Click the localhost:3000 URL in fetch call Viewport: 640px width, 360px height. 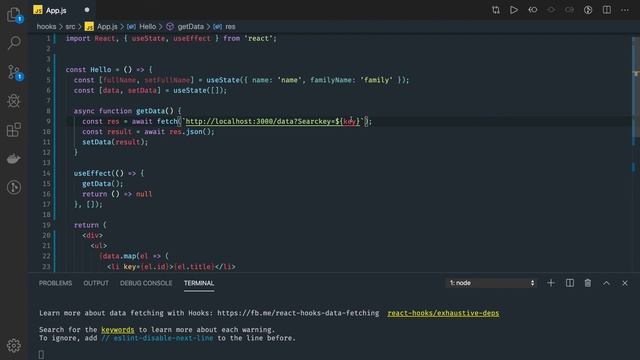tap(273, 121)
